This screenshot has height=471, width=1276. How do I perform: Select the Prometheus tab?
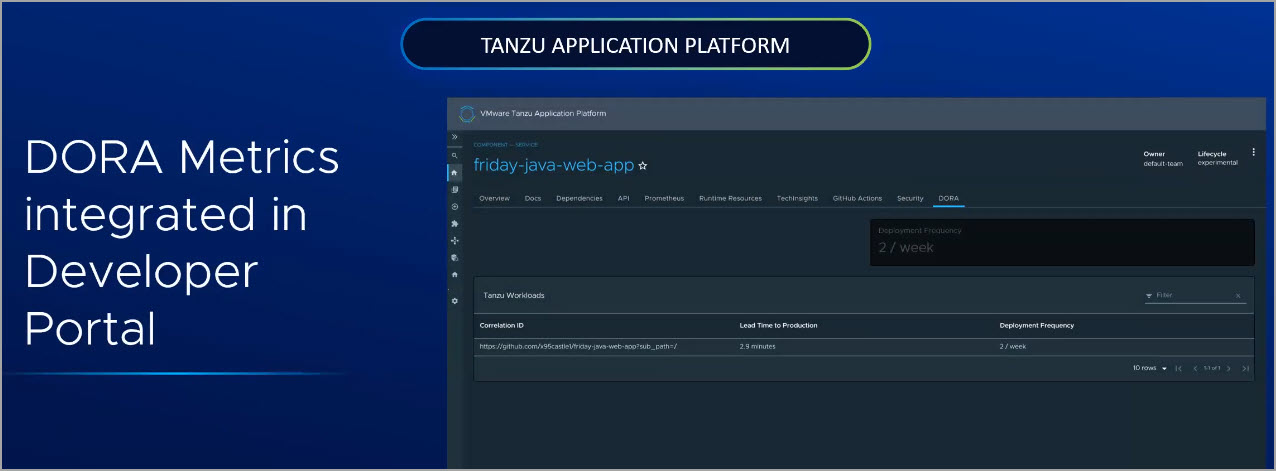[664, 198]
